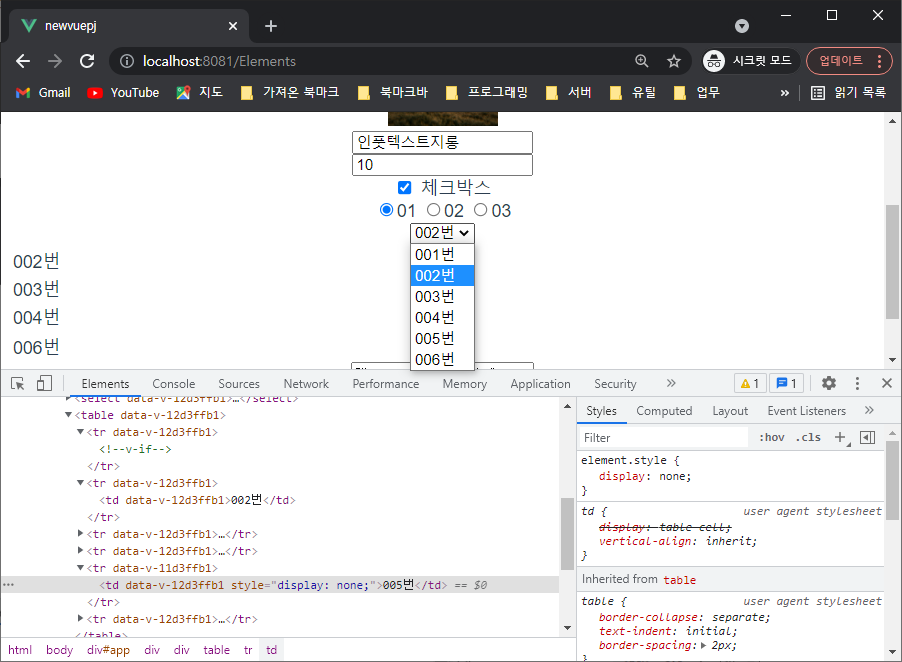Click the issues counter badge
This screenshot has height=662, width=902.
pos(786,384)
